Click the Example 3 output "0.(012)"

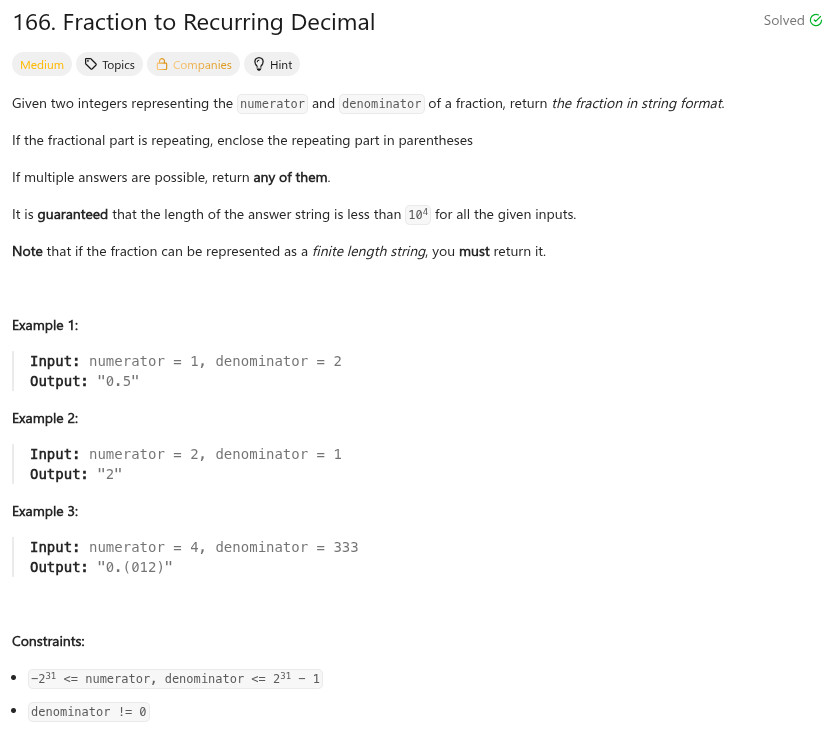point(135,567)
